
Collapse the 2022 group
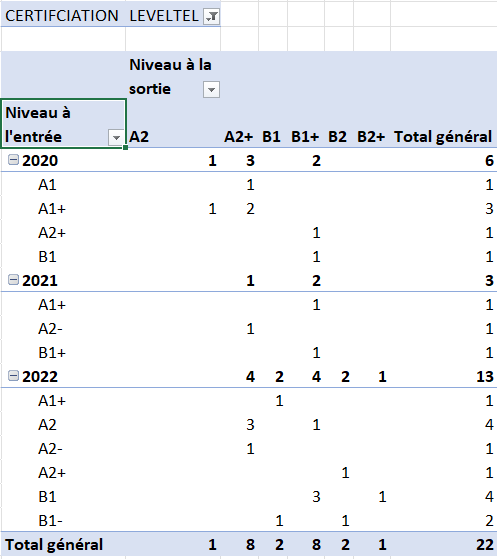point(14,376)
